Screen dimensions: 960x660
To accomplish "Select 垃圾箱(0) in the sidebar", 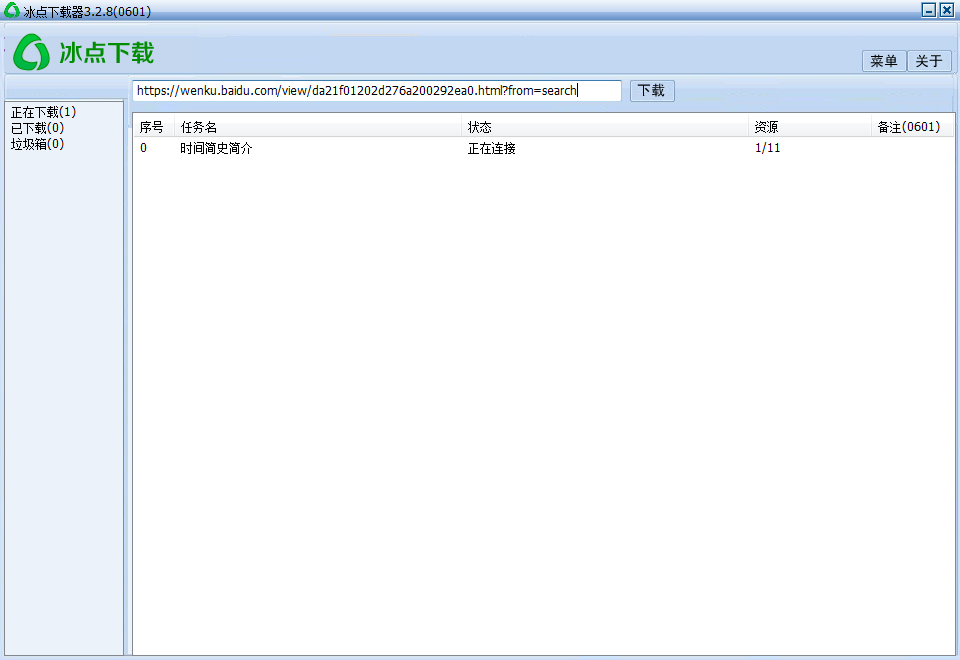I will [x=37, y=144].
